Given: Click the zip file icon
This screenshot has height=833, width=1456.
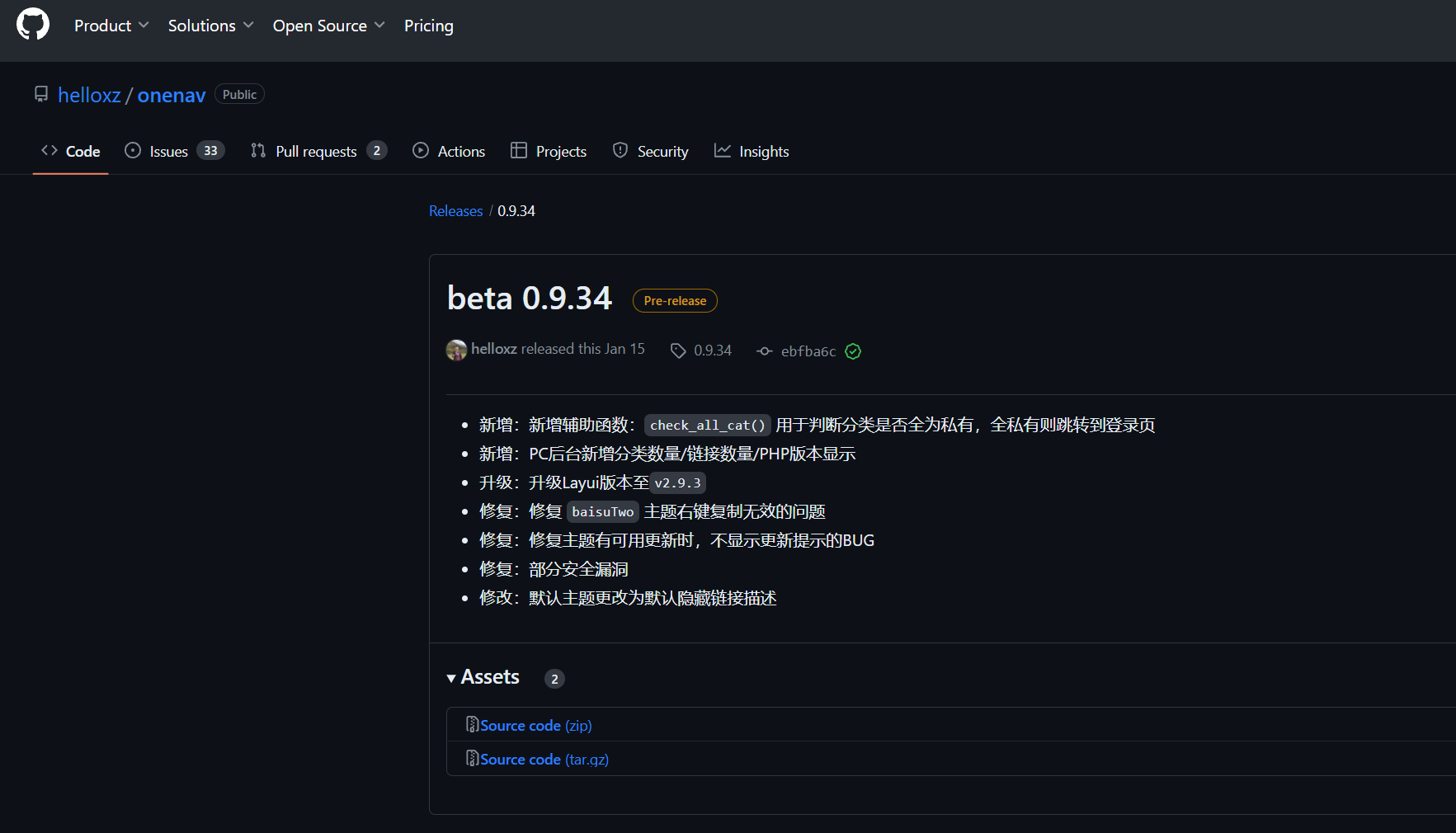Looking at the screenshot, I should coord(472,724).
